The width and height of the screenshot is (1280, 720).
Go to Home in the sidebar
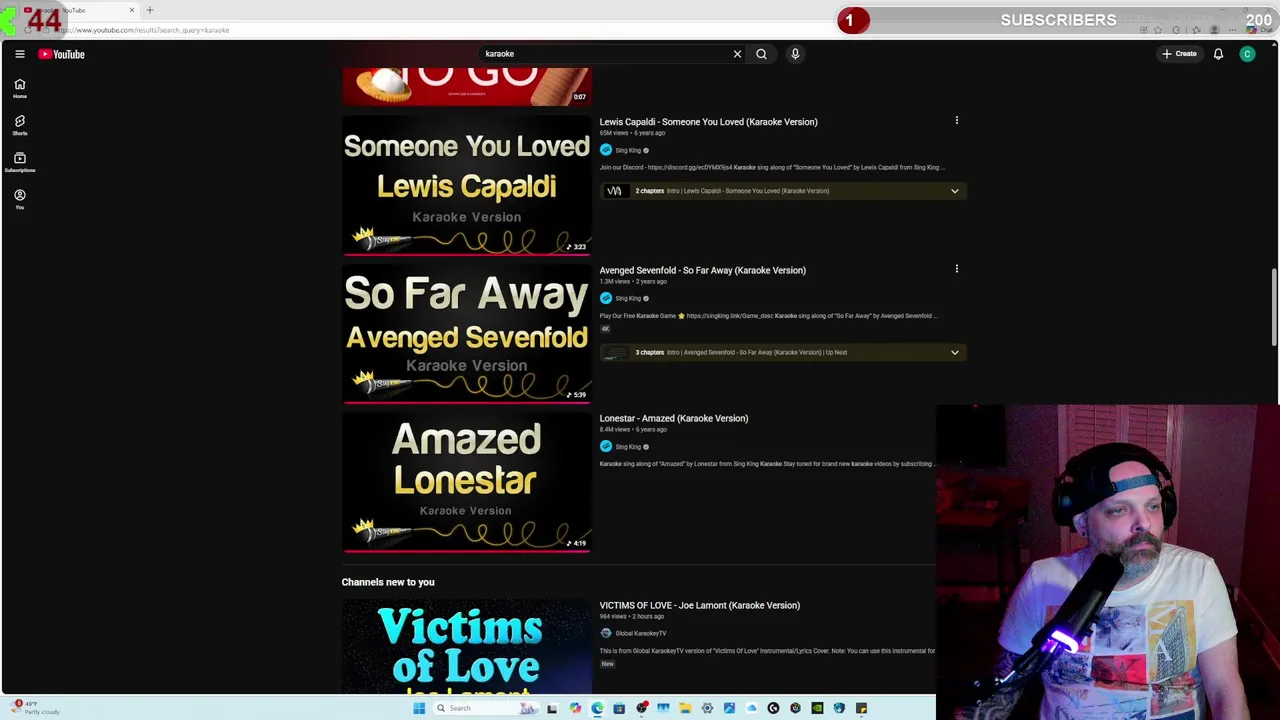[x=19, y=89]
